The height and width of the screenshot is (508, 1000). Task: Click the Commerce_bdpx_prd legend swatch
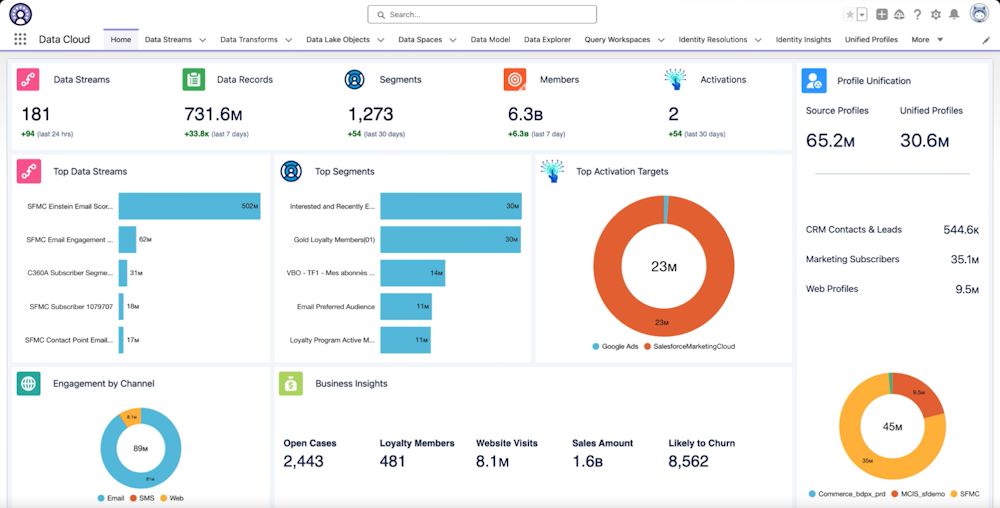tap(812, 494)
